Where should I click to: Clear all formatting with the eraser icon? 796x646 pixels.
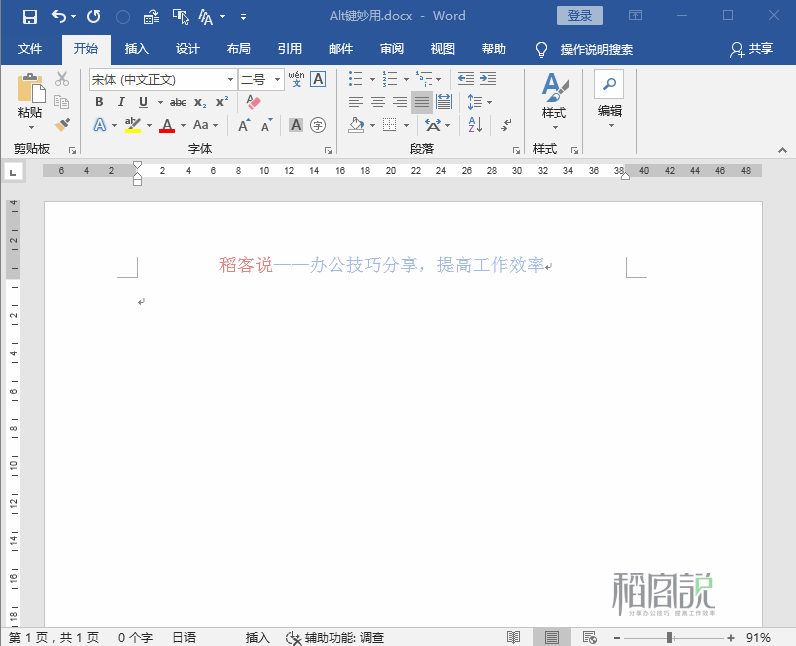[x=253, y=102]
